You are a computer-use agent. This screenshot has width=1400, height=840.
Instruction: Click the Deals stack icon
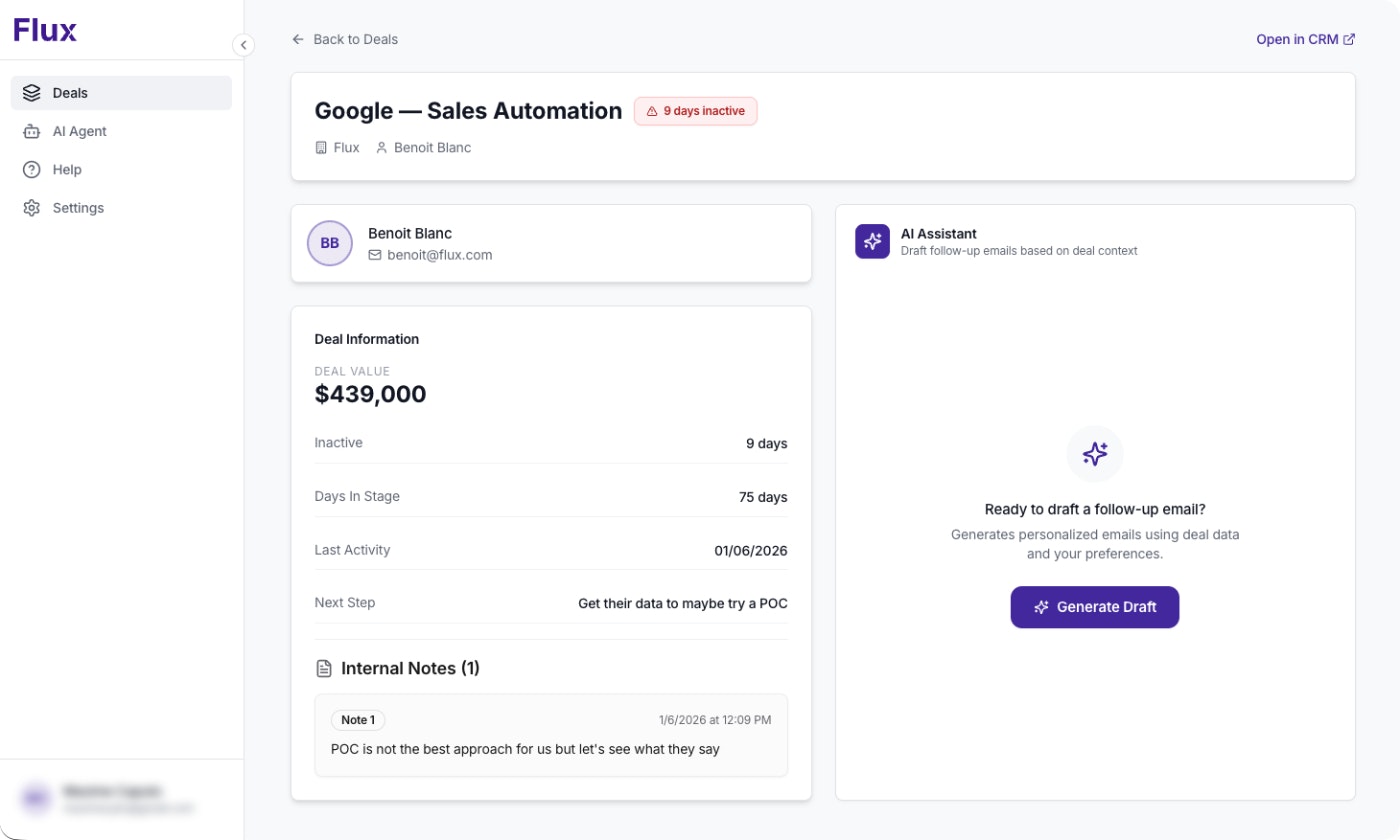[32, 93]
